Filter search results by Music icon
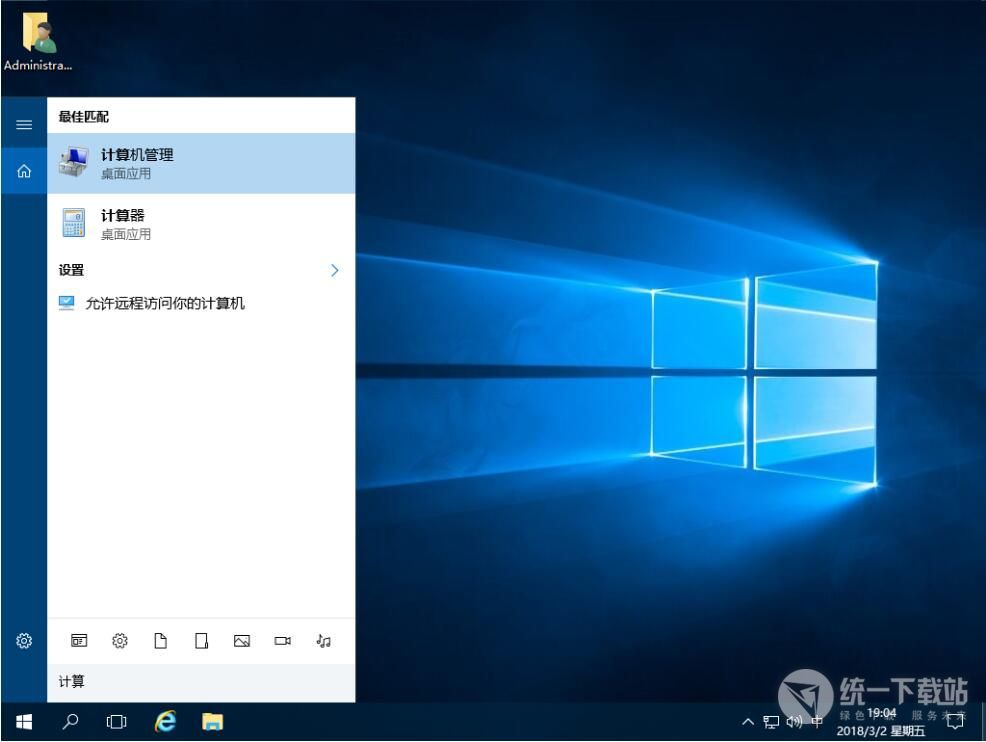Image resolution: width=986 pixels, height=742 pixels. click(323, 641)
